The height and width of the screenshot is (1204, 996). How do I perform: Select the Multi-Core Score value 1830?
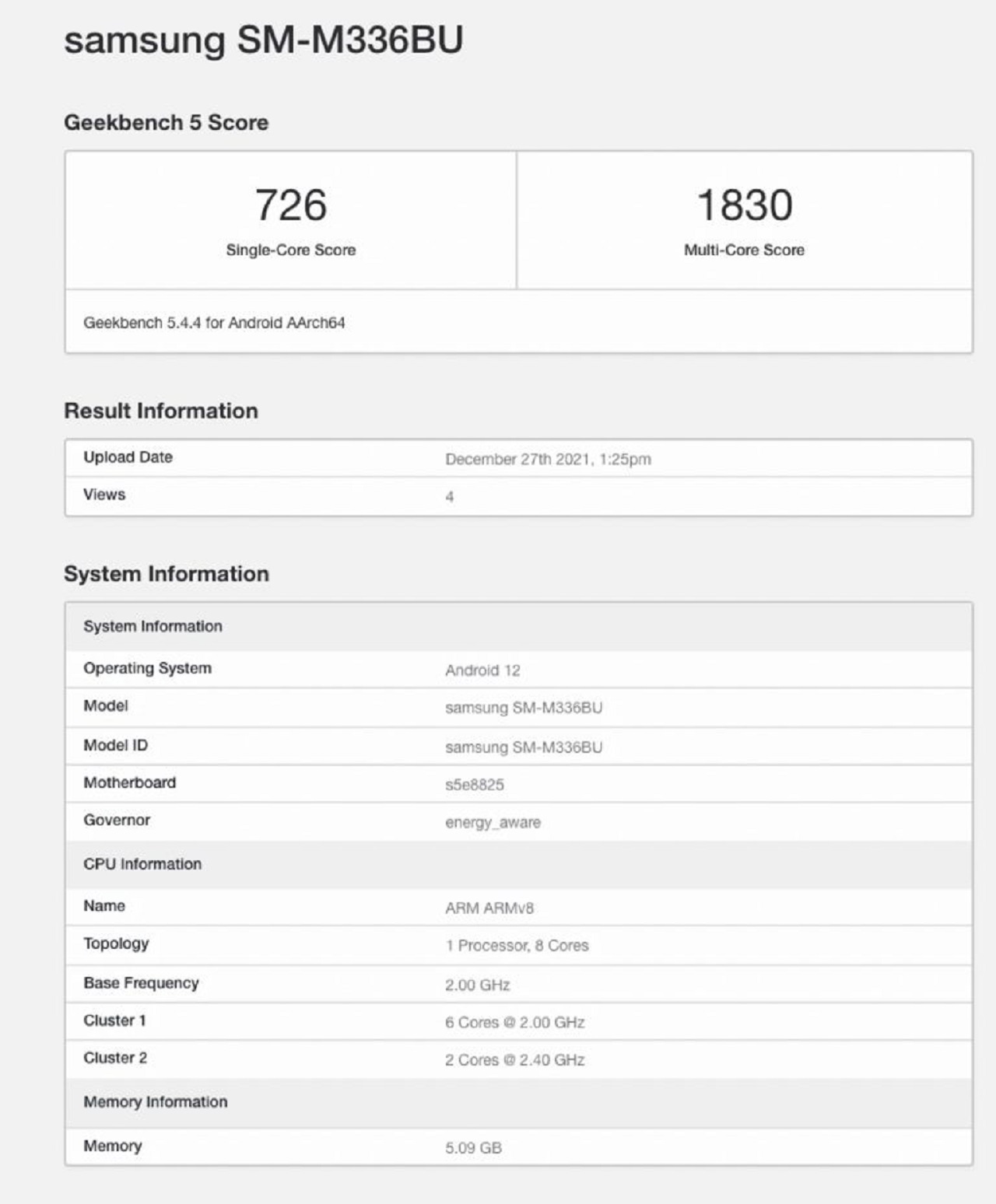[x=742, y=205]
